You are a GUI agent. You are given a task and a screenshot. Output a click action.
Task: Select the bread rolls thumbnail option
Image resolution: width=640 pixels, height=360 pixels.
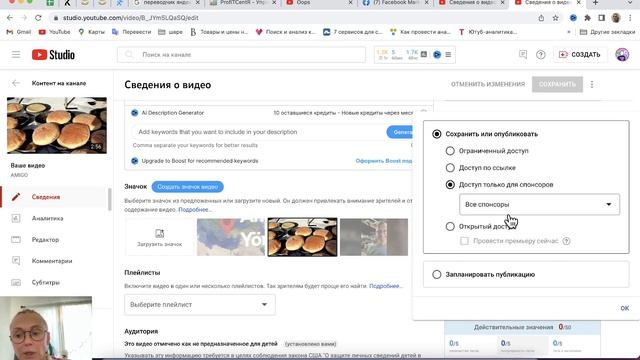tap(302, 237)
